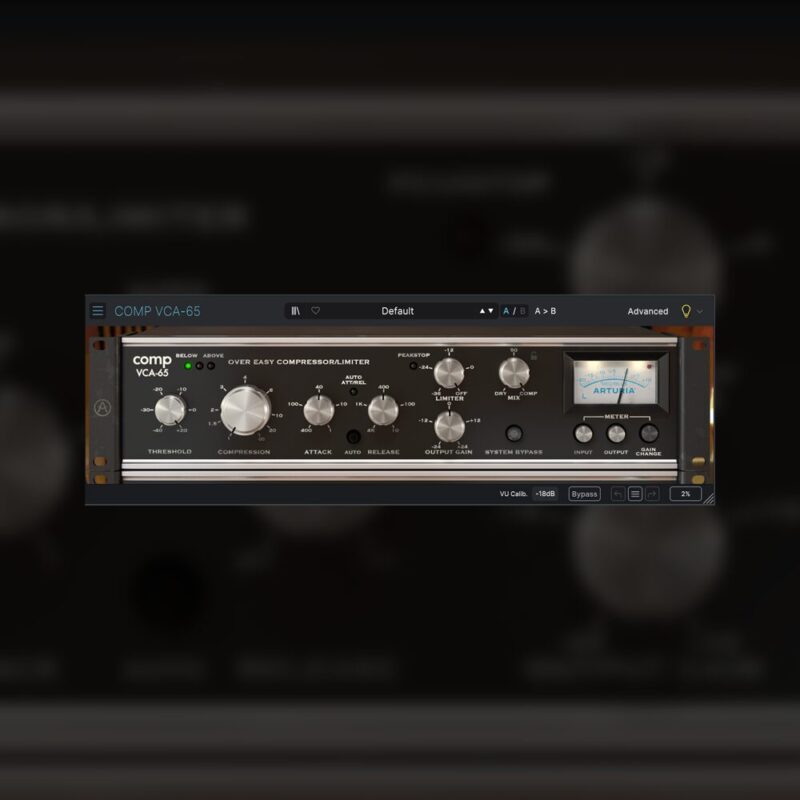The height and width of the screenshot is (800, 800).
Task: Switch to the A settings slot
Action: click(x=506, y=311)
